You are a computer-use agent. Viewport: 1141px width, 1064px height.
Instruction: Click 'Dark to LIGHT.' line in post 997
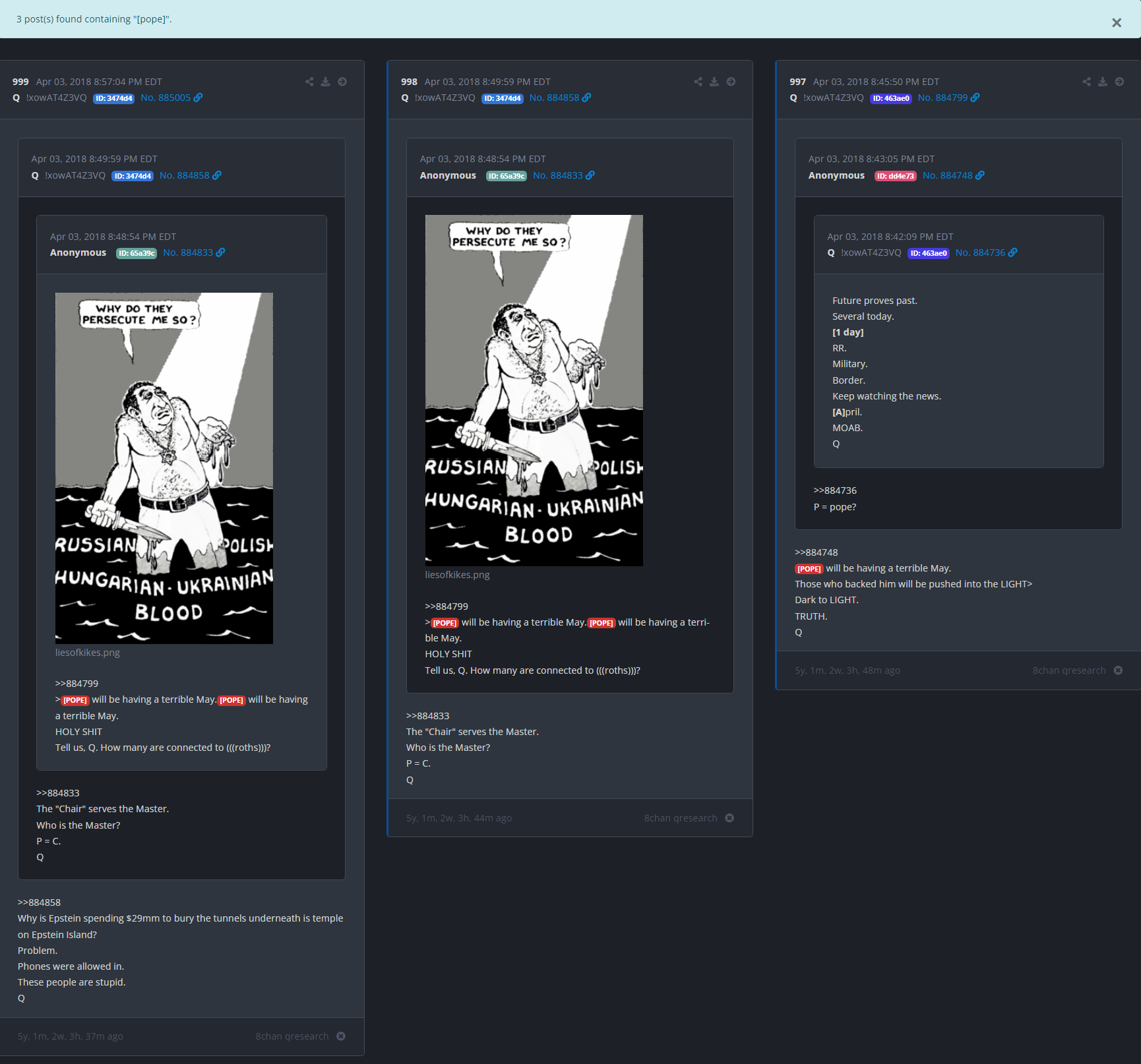point(826,600)
